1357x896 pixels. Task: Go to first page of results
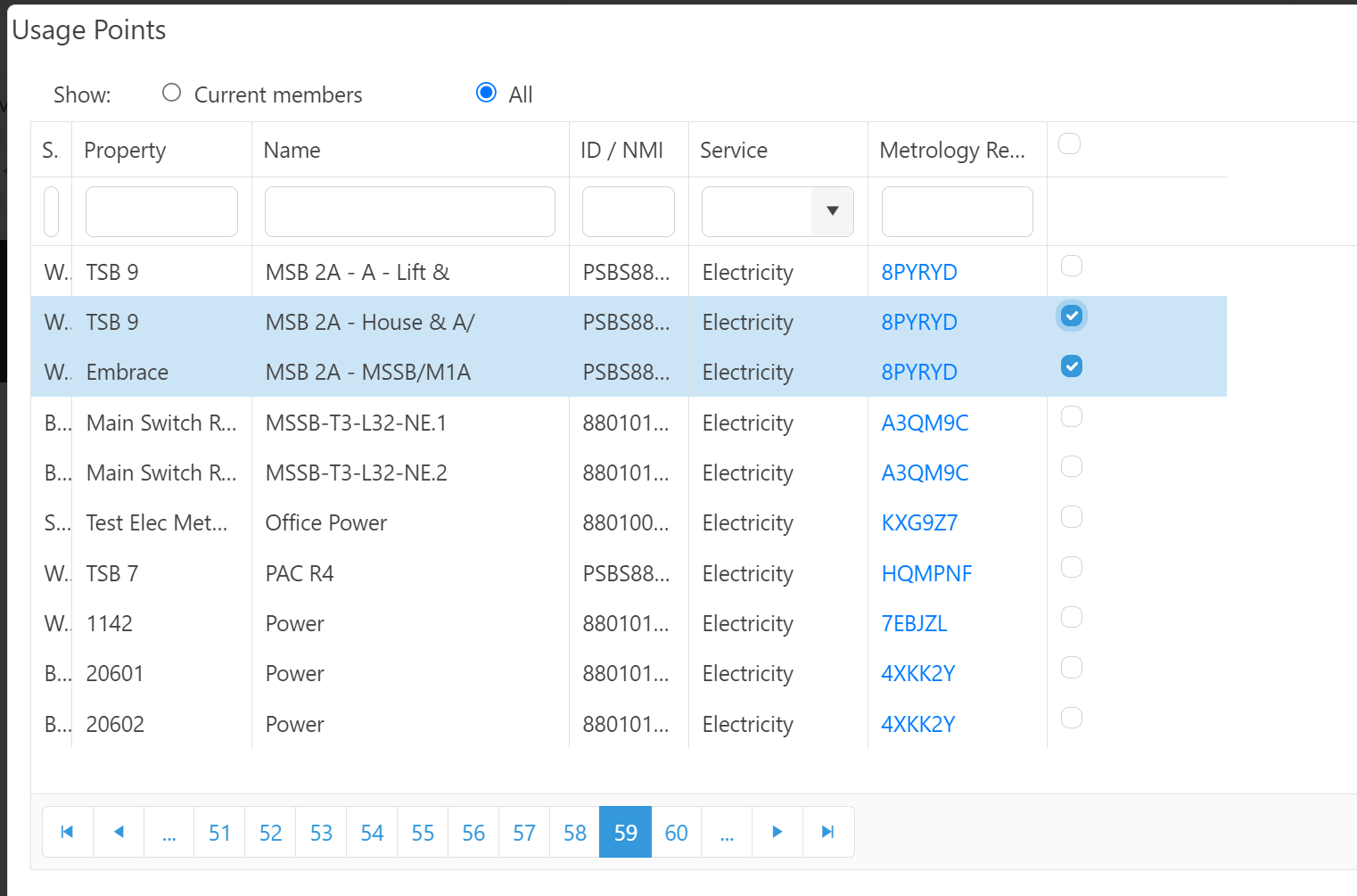tap(67, 832)
